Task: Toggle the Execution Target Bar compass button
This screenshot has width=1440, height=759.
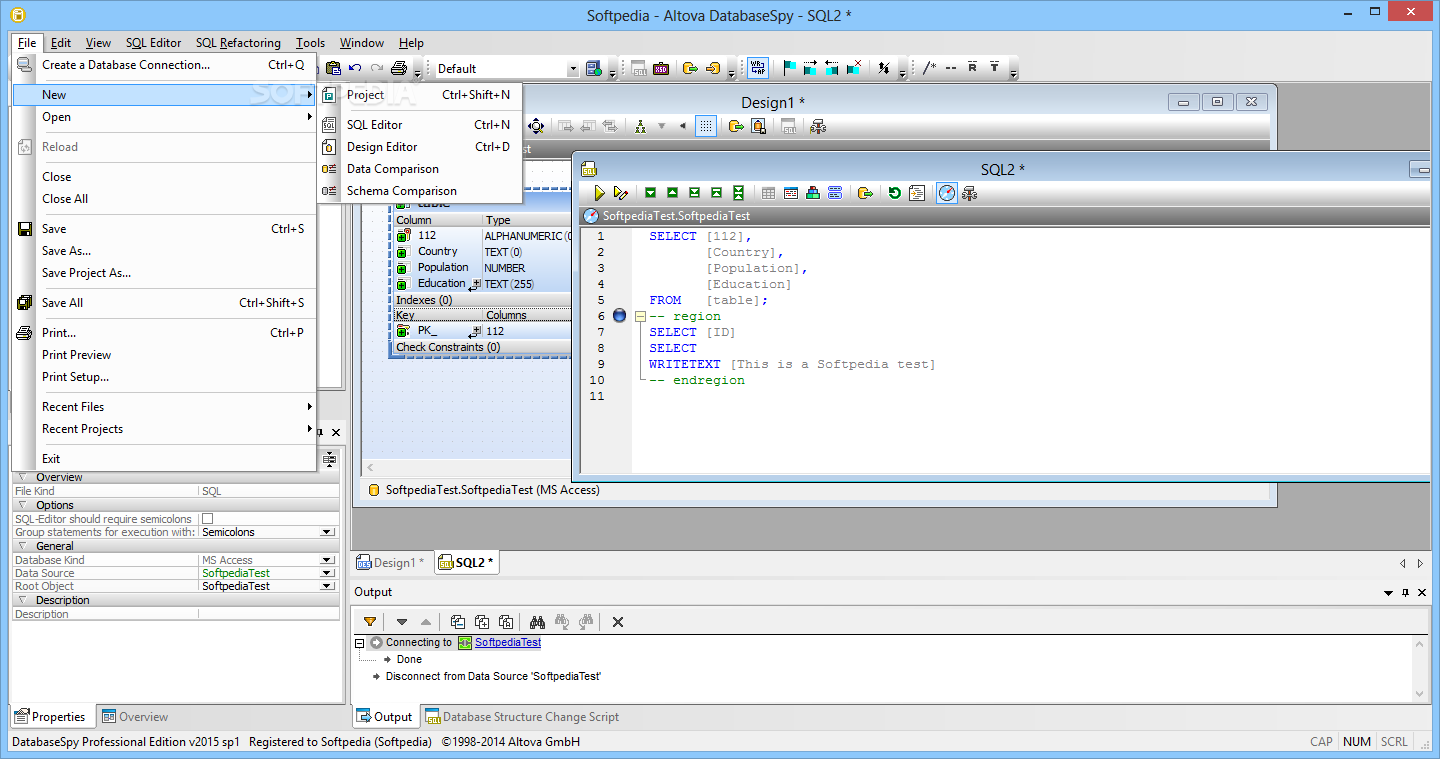Action: tap(946, 193)
